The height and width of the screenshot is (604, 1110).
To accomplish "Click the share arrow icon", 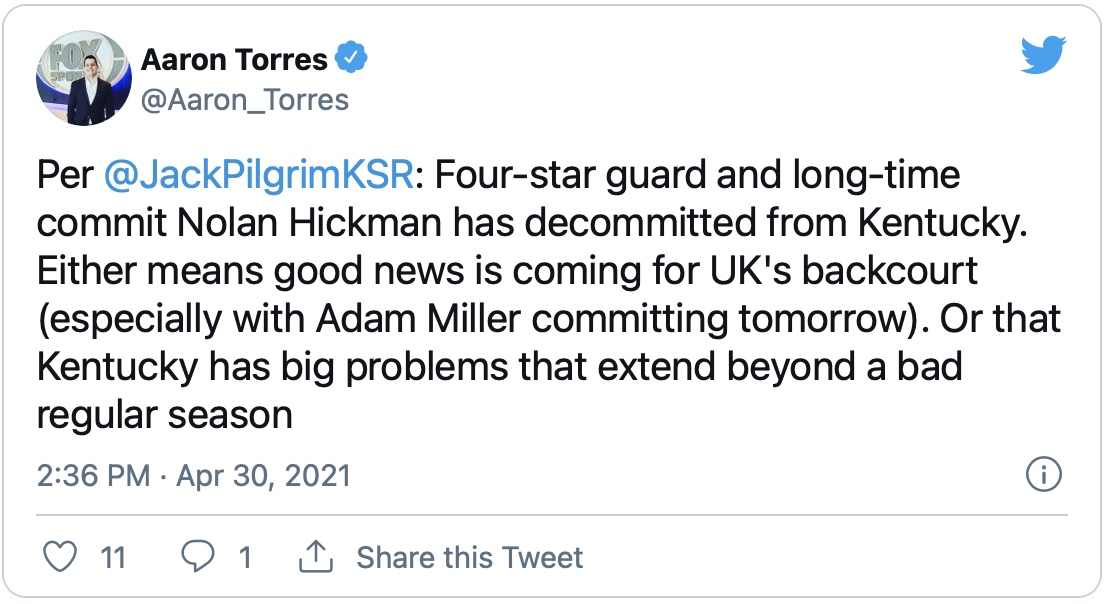I will tap(315, 556).
